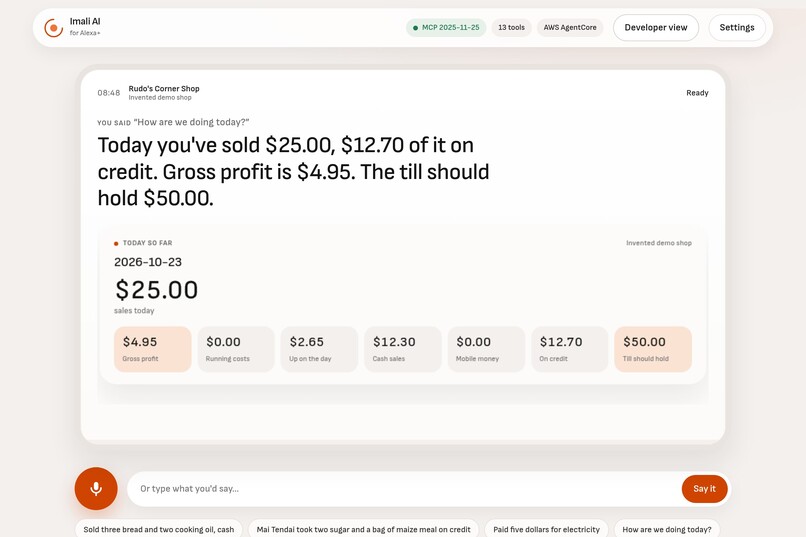Choose 'Sold three bread and two cooking oil' suggestion
The image size is (806, 537).
pos(159,529)
